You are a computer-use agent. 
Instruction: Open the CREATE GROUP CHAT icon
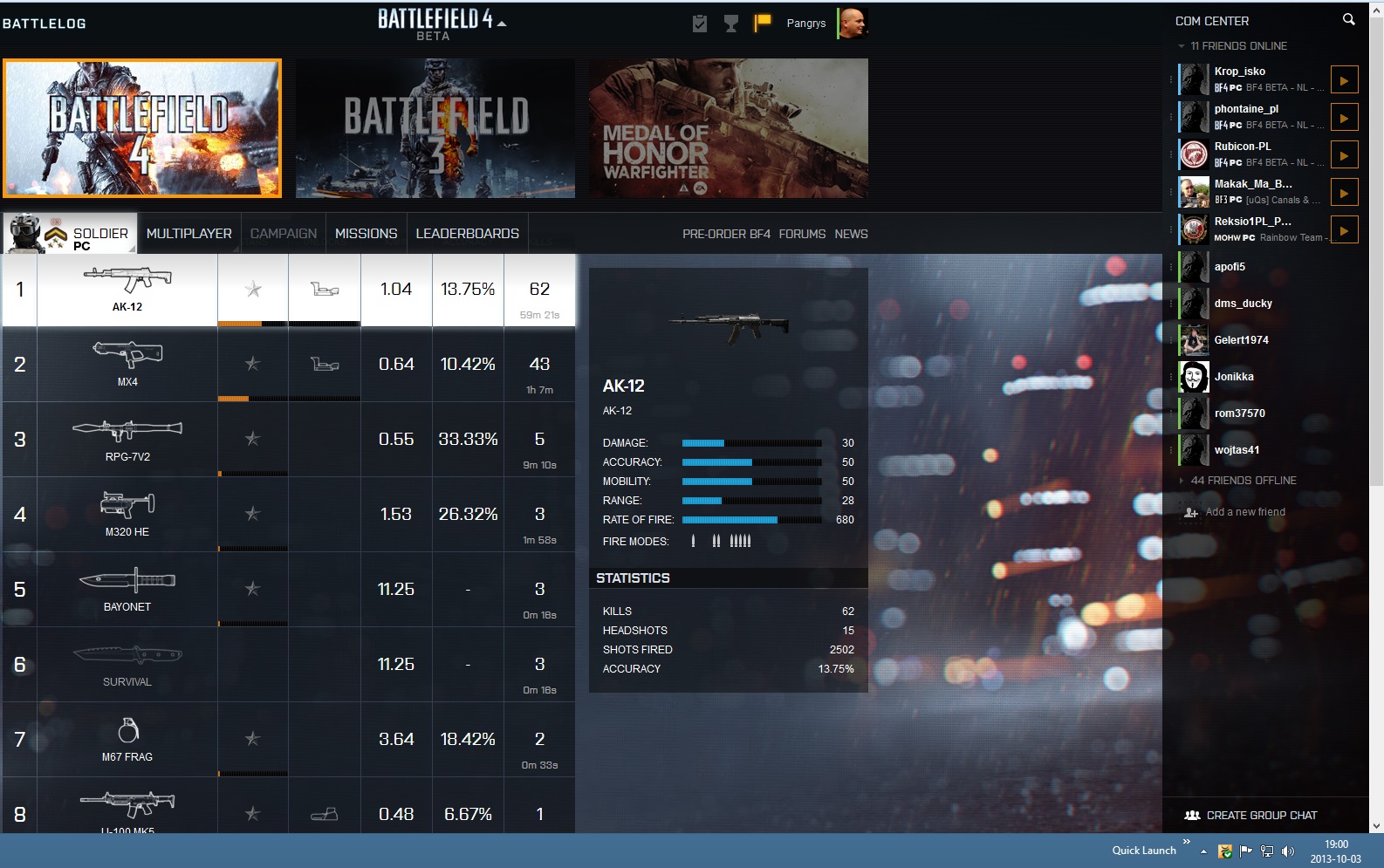point(1192,816)
